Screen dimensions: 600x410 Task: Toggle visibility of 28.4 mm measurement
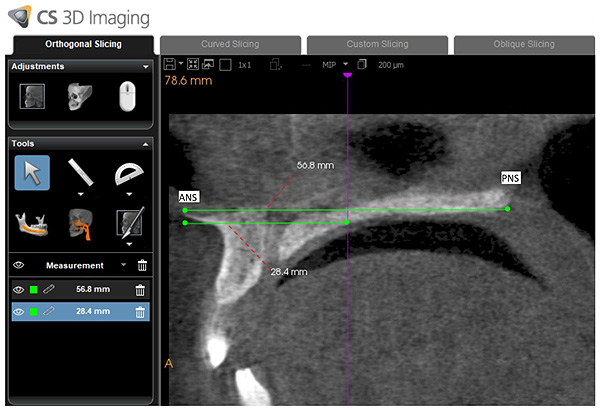(x=18, y=312)
